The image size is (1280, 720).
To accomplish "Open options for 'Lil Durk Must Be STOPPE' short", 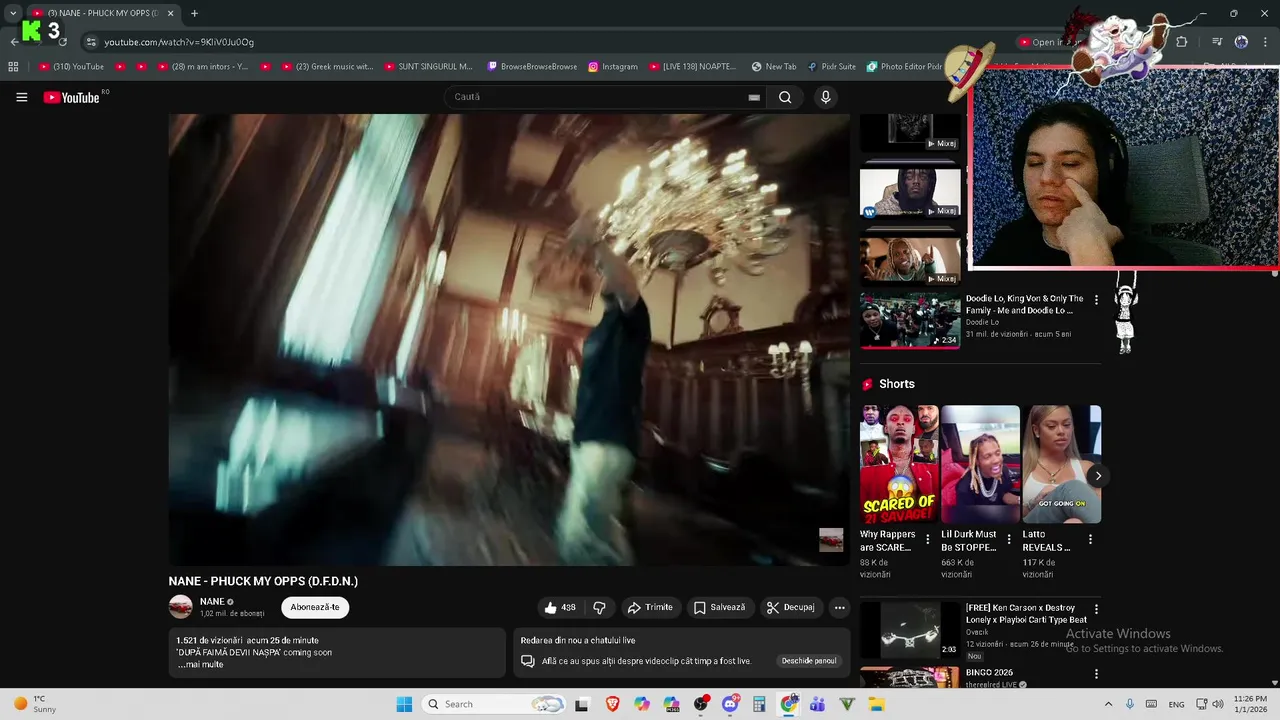I will point(1009,539).
